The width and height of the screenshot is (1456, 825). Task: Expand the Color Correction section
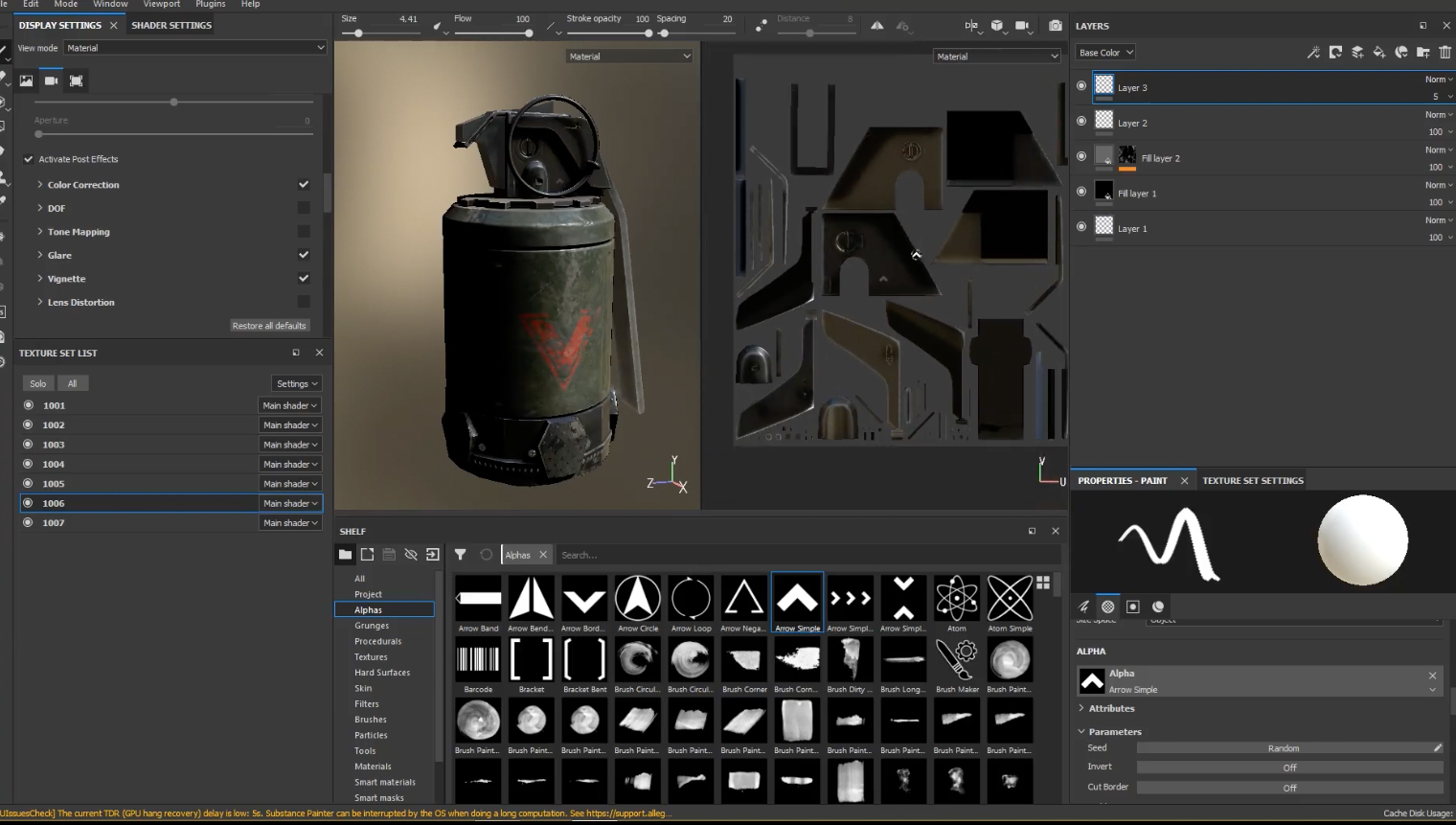(x=40, y=185)
